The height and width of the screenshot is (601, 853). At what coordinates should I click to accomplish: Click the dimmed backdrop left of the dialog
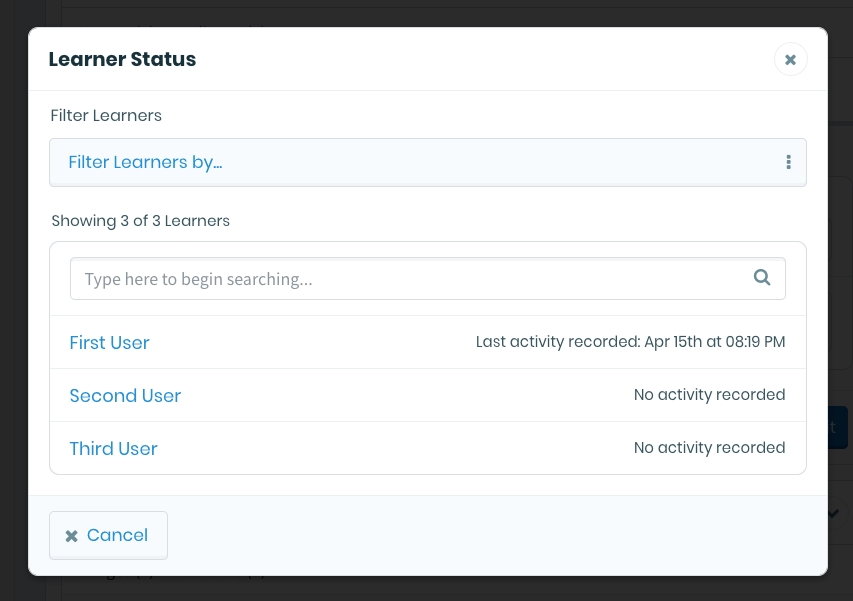tap(13, 300)
